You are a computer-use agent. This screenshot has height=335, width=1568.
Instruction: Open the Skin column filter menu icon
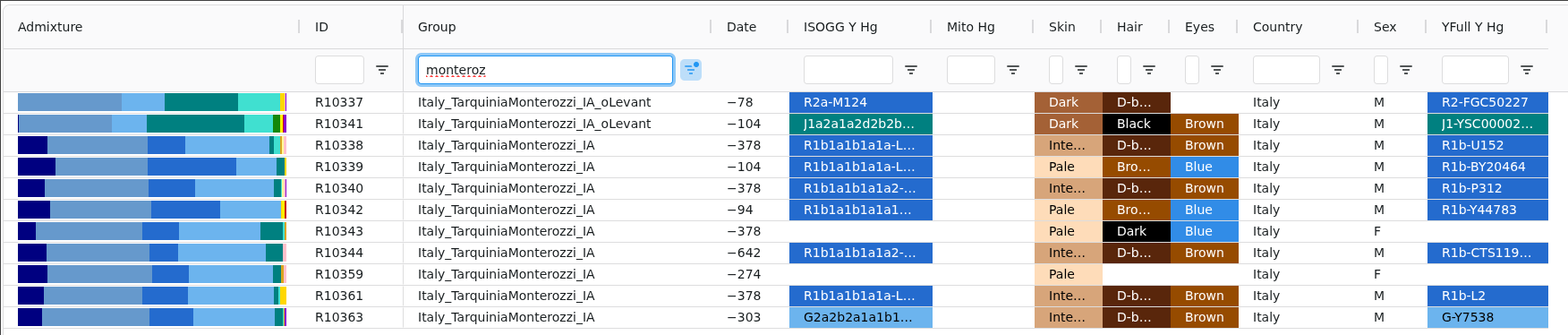coord(1081,70)
